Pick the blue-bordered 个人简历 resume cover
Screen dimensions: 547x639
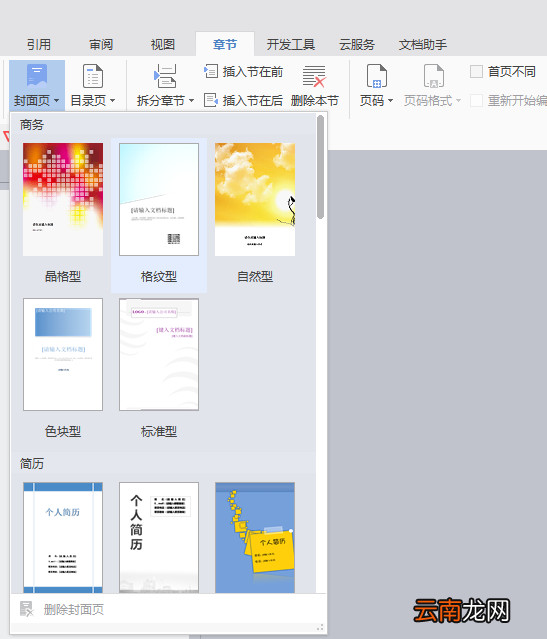63,538
